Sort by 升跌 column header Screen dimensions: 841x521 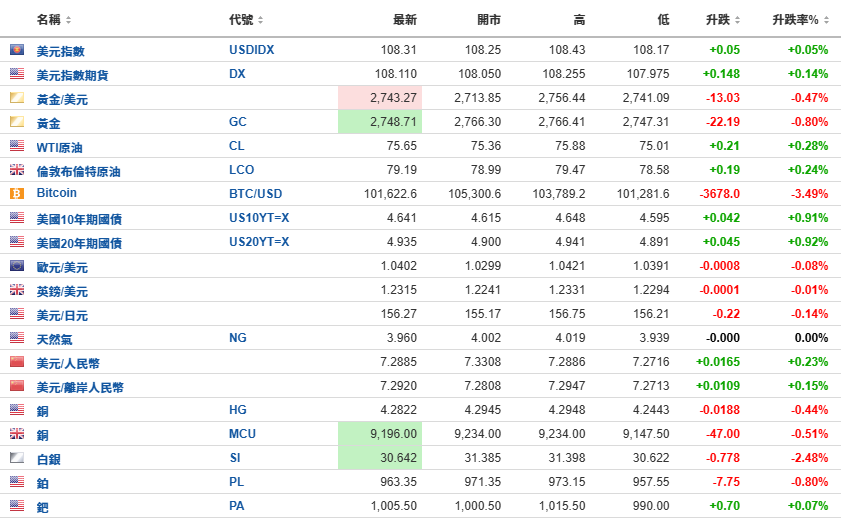(722, 20)
